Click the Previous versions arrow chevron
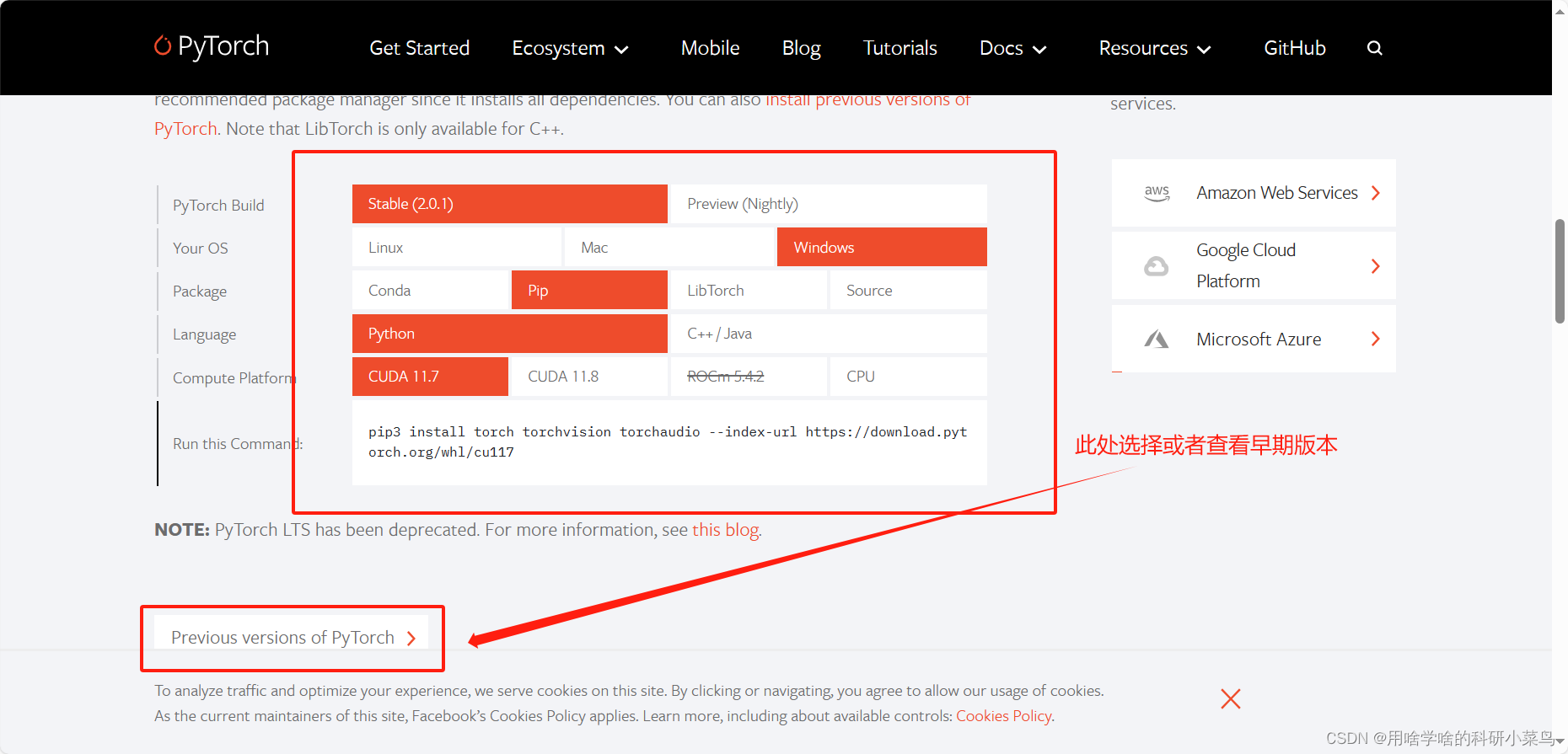1568x754 pixels. [411, 639]
